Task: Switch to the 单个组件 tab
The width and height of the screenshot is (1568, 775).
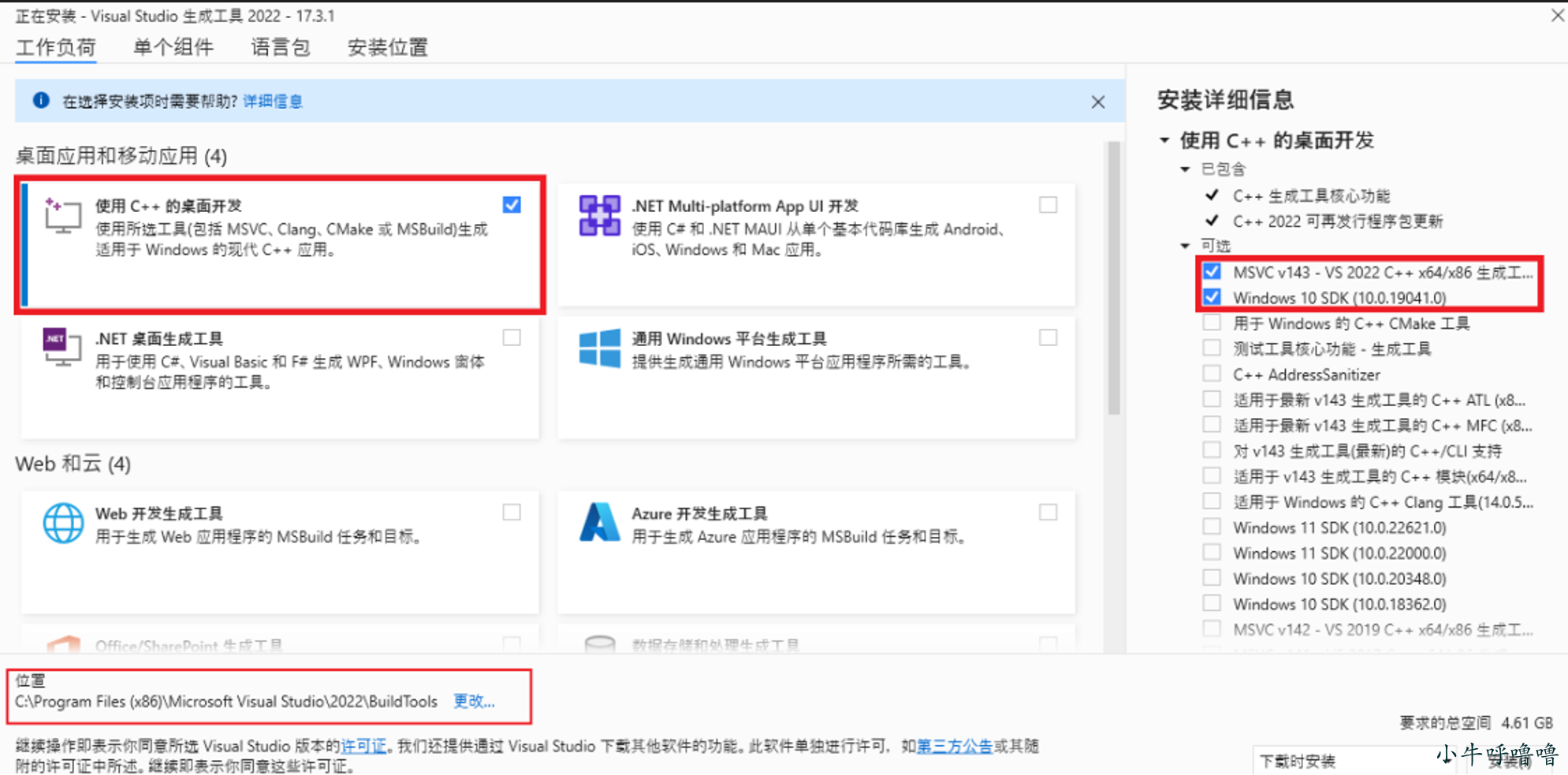Action: [x=173, y=47]
